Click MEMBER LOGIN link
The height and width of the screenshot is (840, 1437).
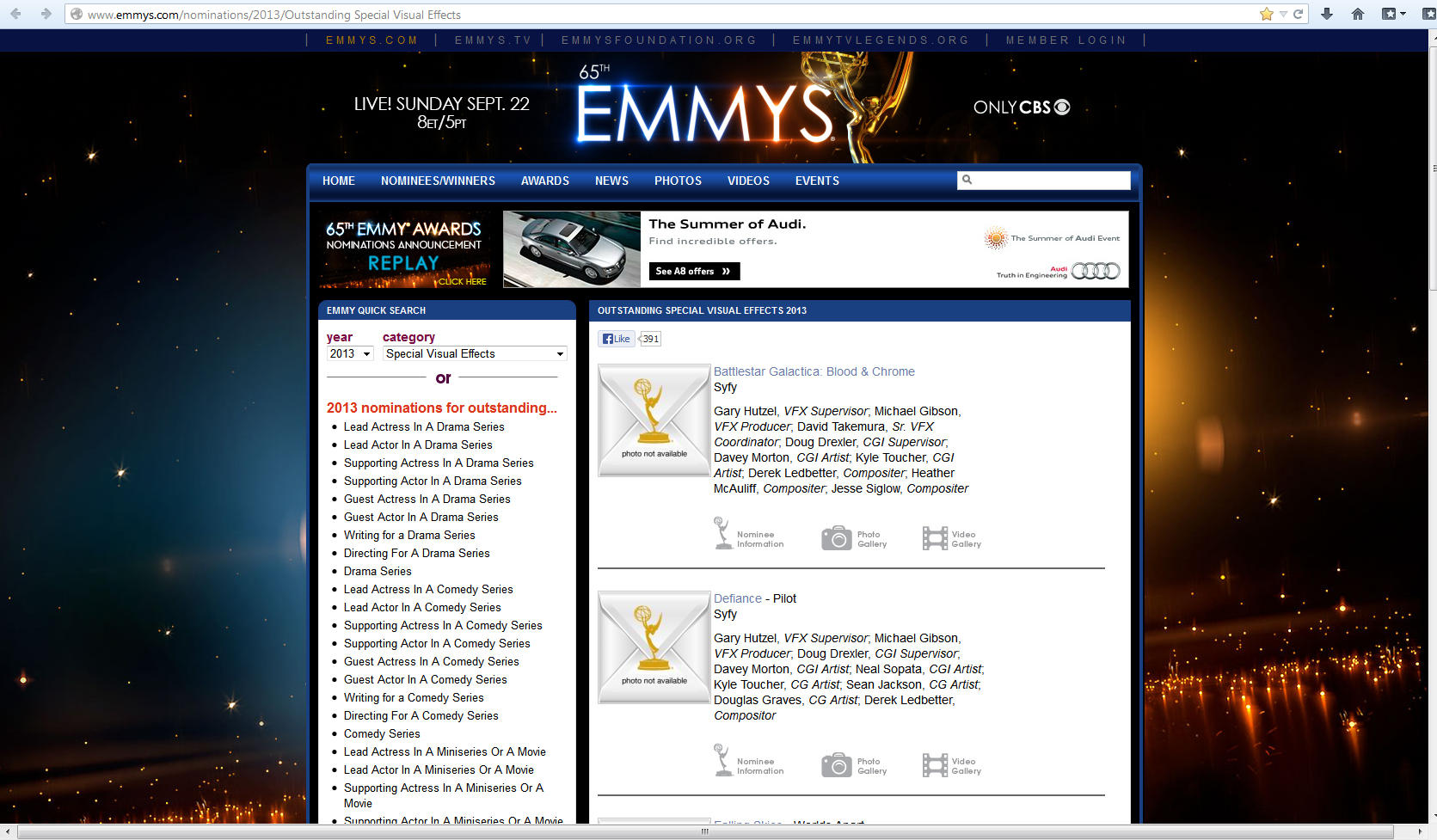point(1065,40)
